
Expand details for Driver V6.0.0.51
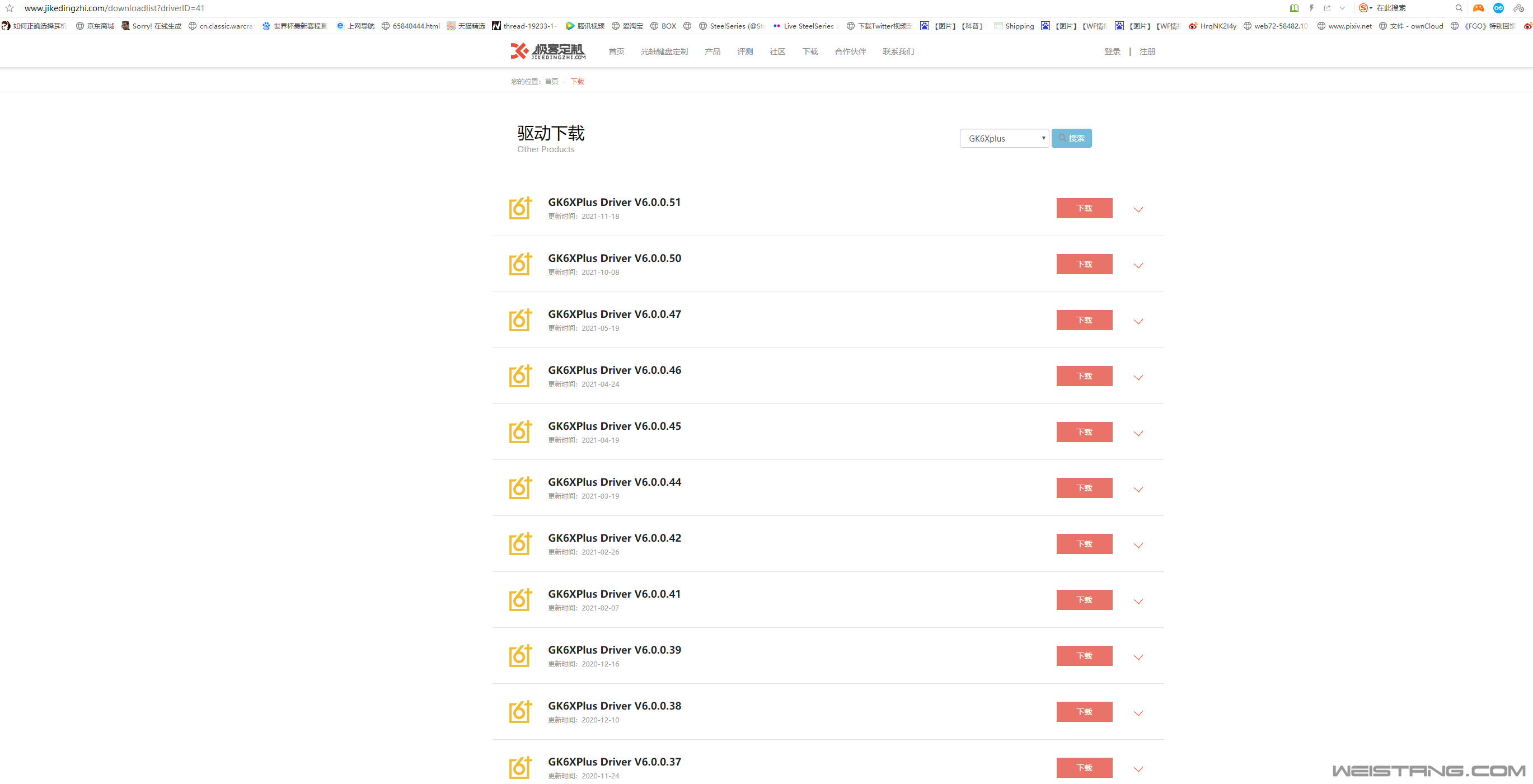(x=1138, y=209)
